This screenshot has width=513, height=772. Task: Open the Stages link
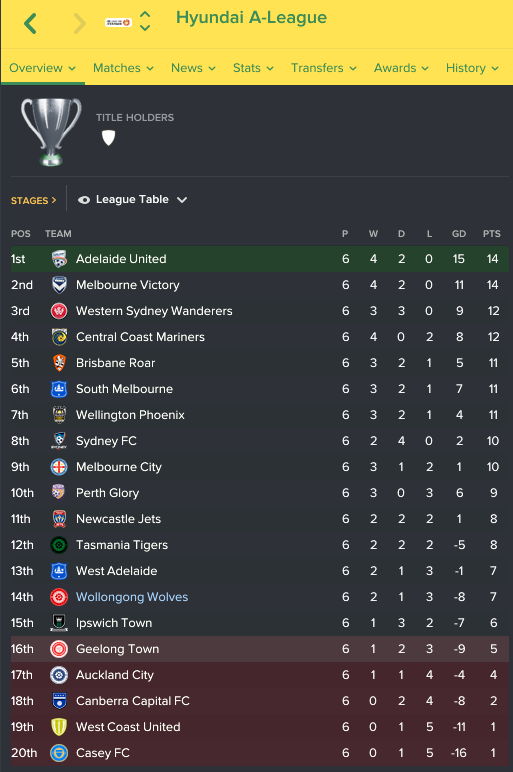coord(33,200)
